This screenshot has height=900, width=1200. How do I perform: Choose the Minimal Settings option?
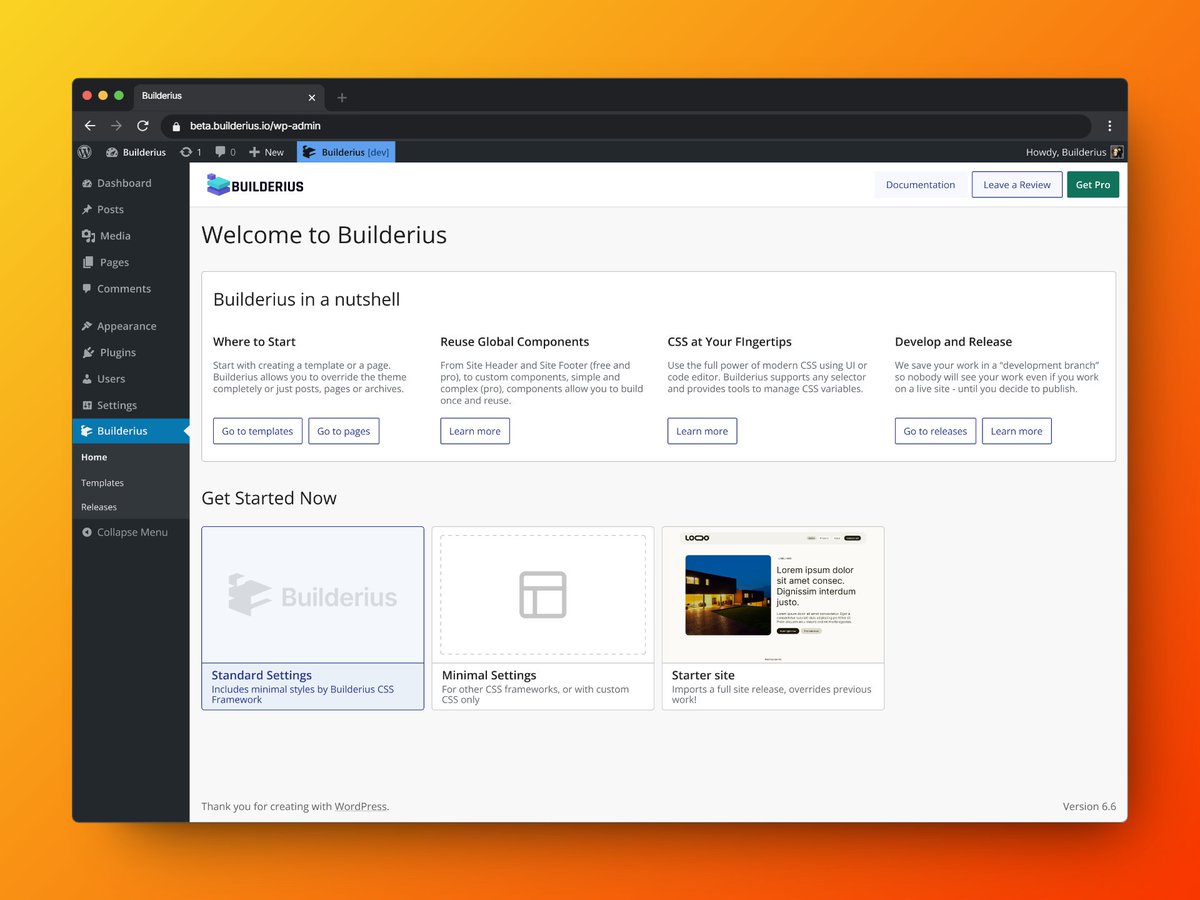pyautogui.click(x=542, y=617)
